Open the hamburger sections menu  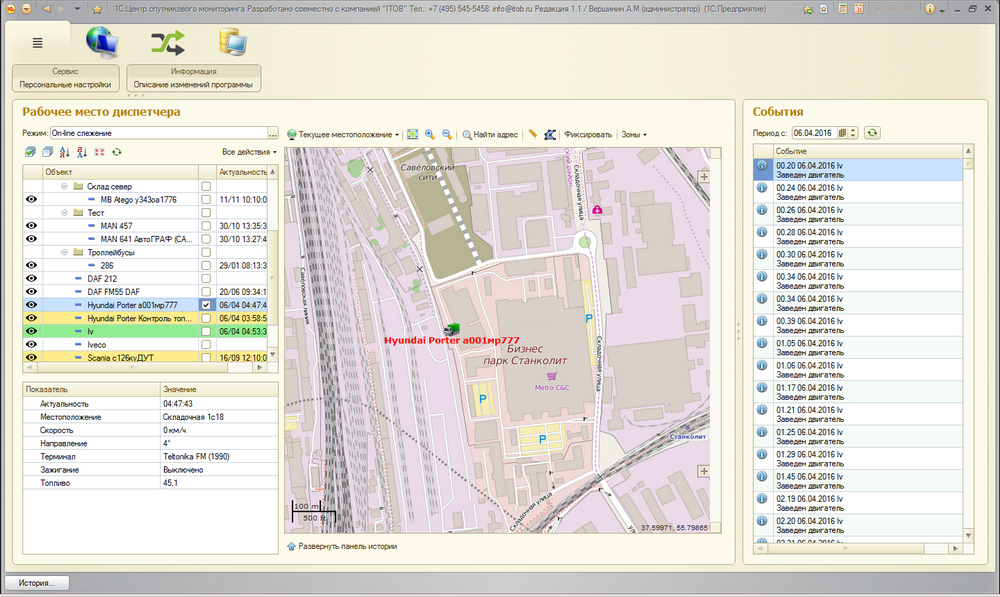click(x=38, y=43)
